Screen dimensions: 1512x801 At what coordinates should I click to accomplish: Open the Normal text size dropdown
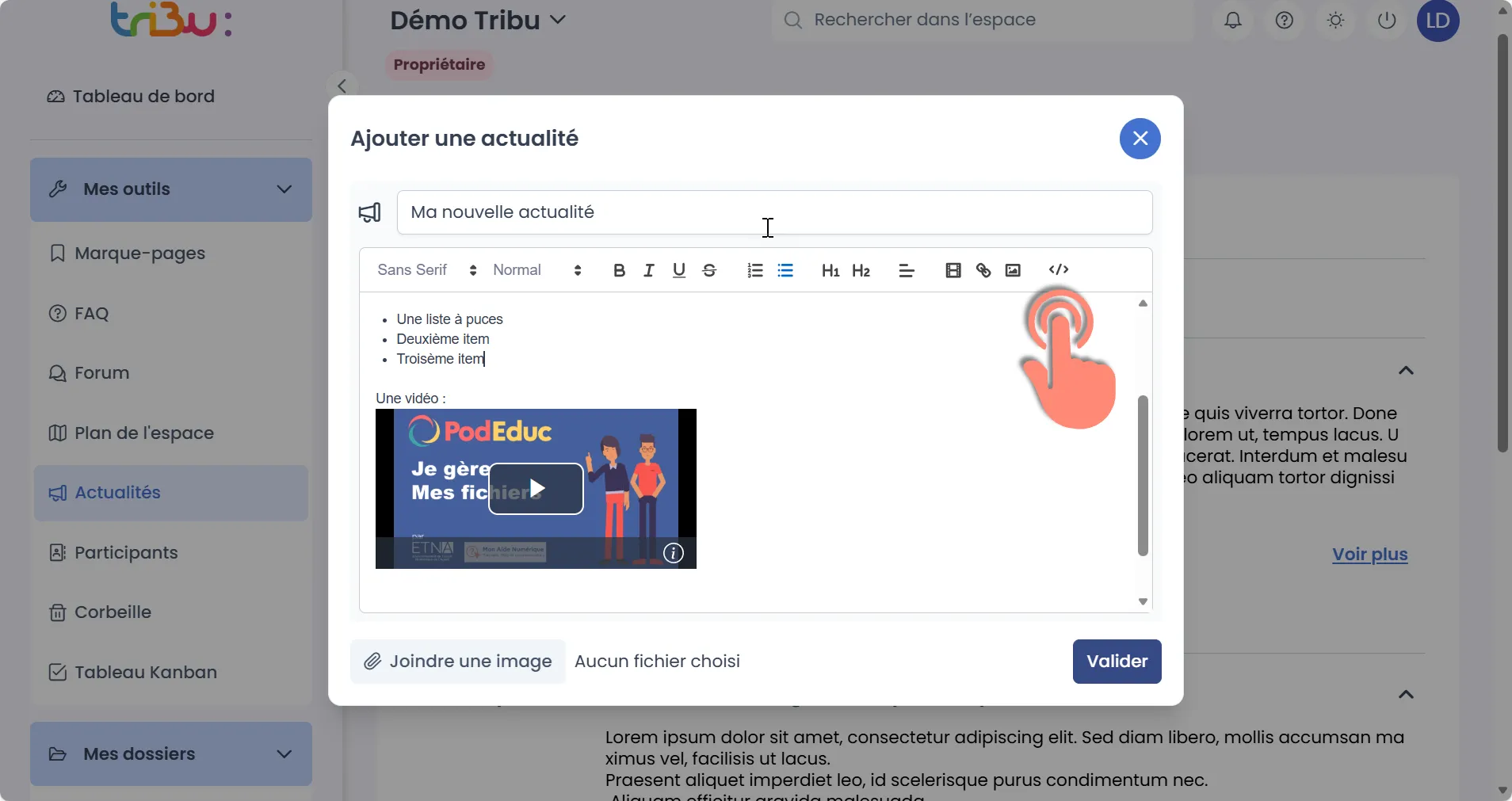[537, 270]
